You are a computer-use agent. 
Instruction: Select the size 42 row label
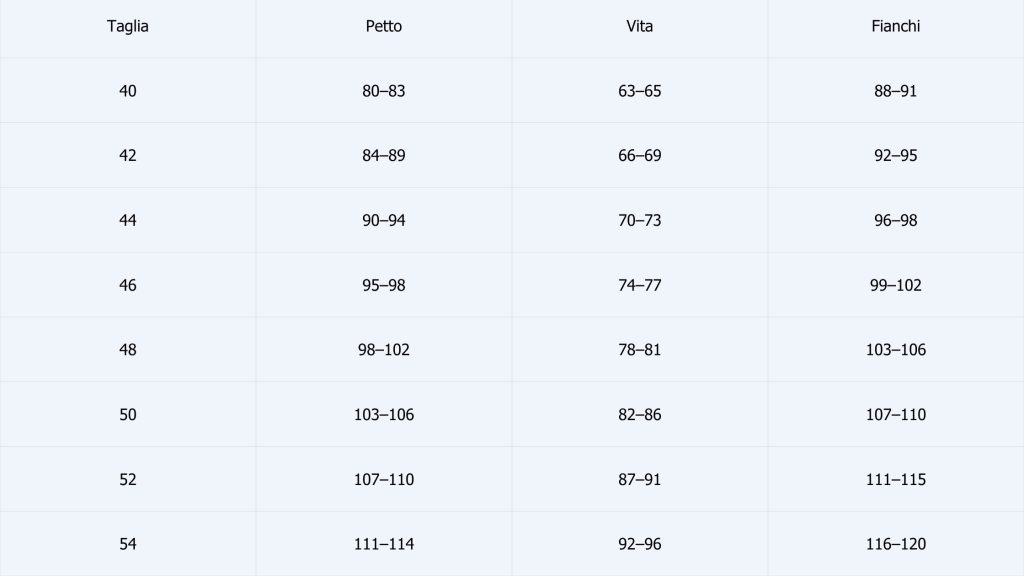click(128, 156)
